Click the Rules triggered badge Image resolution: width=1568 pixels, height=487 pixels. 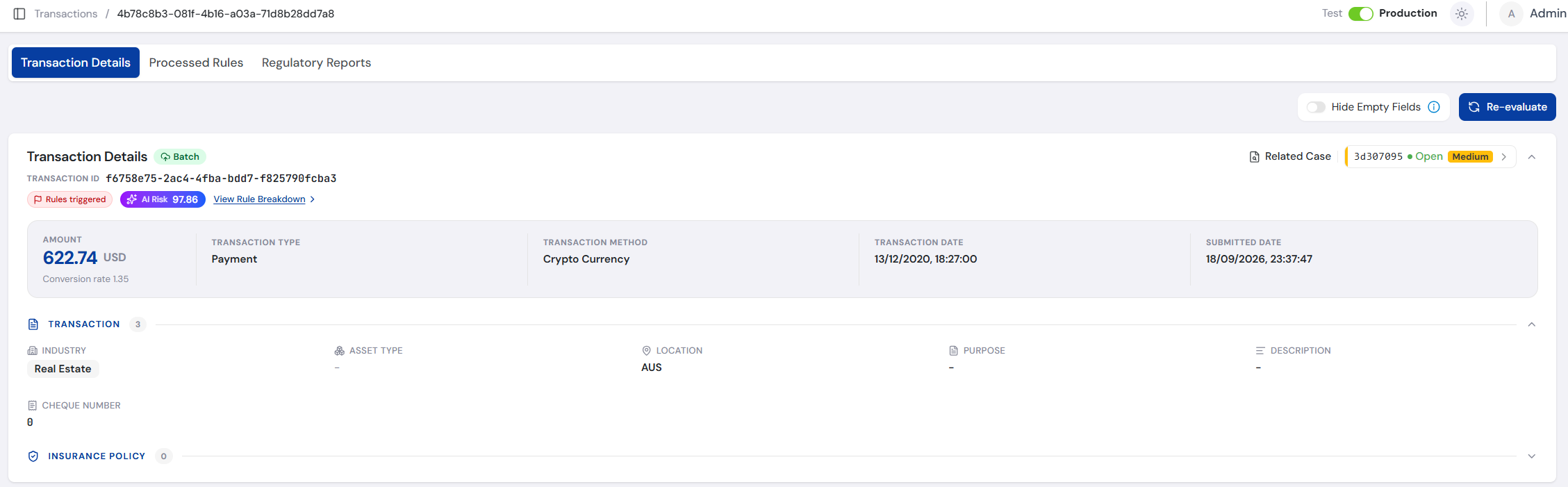click(69, 199)
